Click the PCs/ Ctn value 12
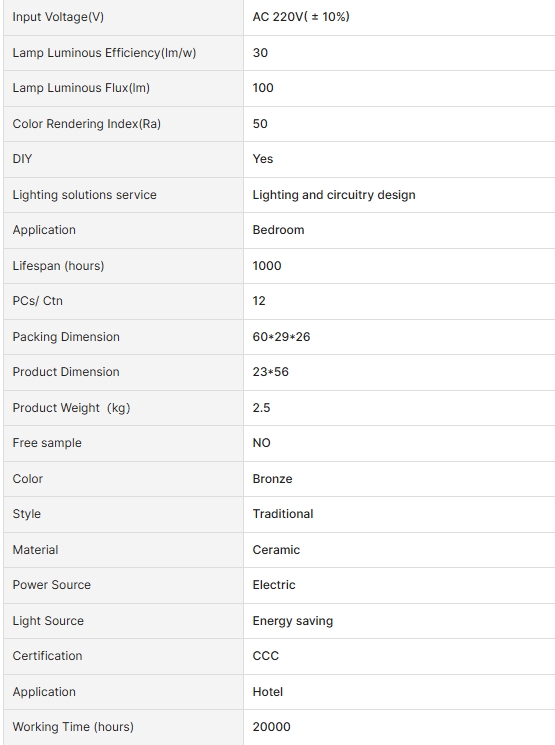Screen dimensions: 555x745 pyautogui.click(x=259, y=301)
